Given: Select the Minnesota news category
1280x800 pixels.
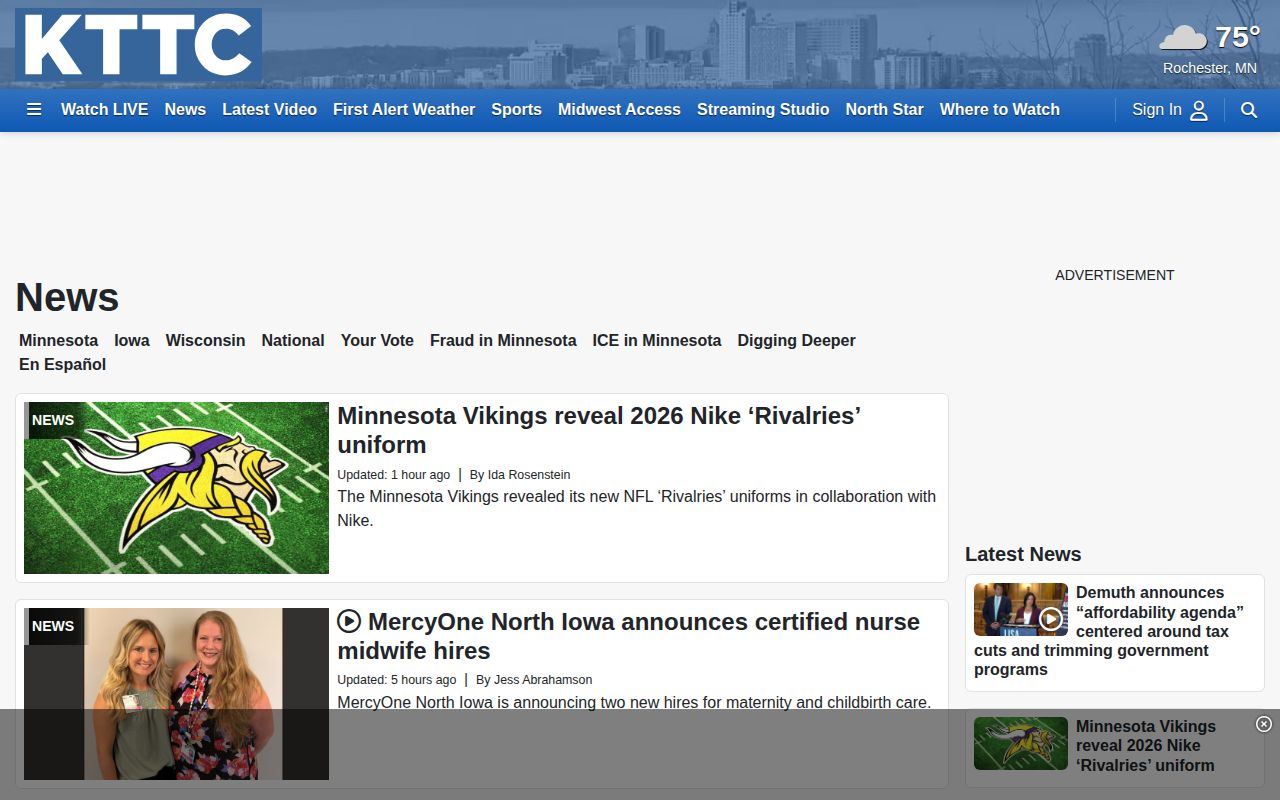Looking at the screenshot, I should pyautogui.click(x=59, y=340).
